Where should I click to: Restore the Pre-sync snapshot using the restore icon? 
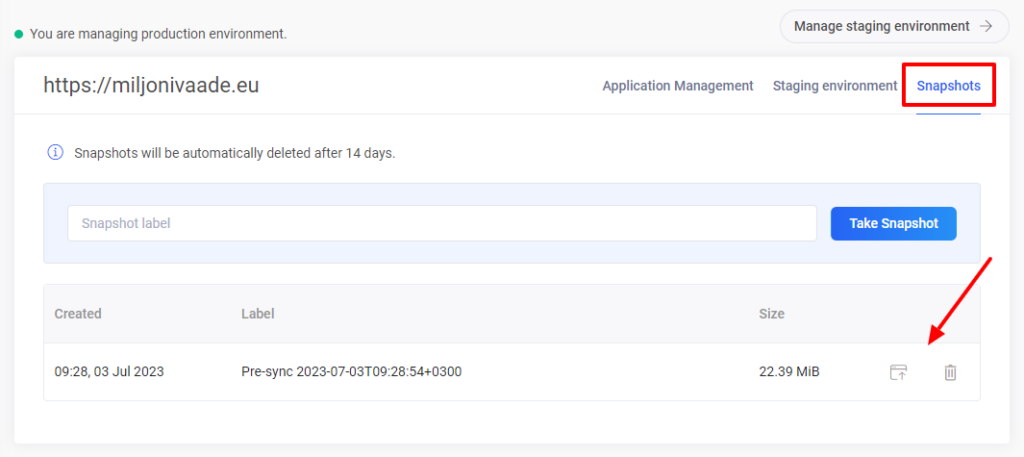899,373
